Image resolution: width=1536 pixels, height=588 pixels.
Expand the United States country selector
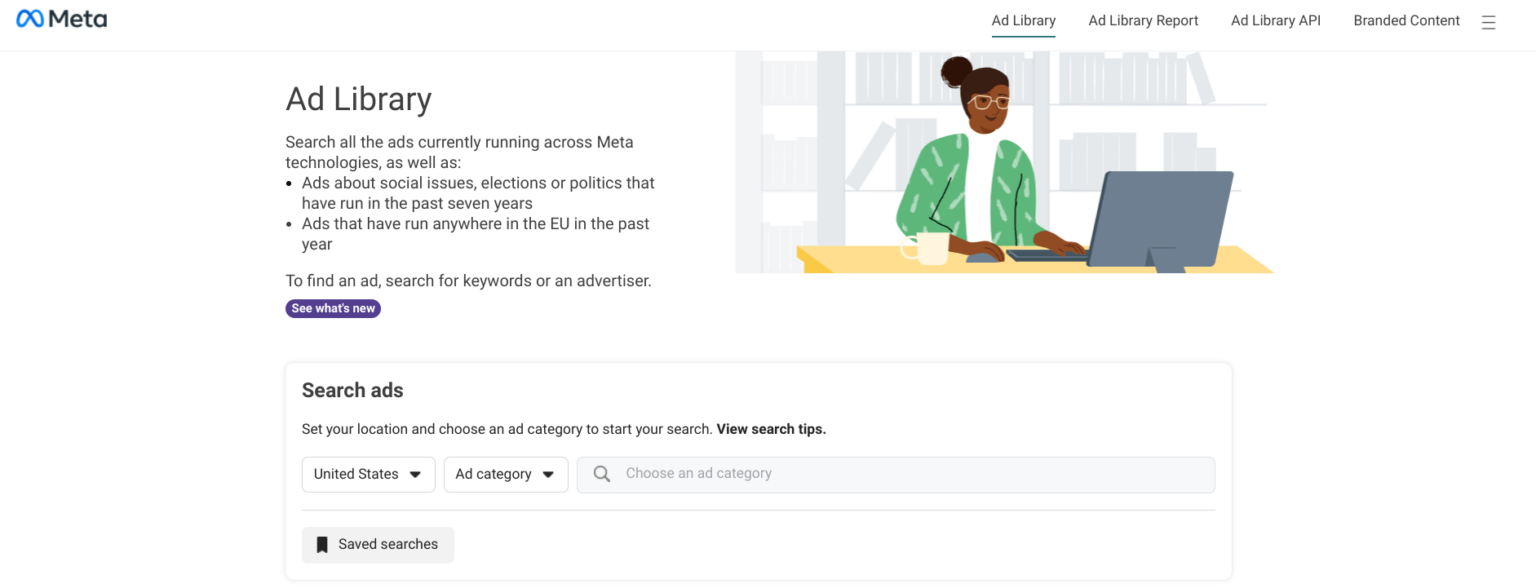point(368,474)
